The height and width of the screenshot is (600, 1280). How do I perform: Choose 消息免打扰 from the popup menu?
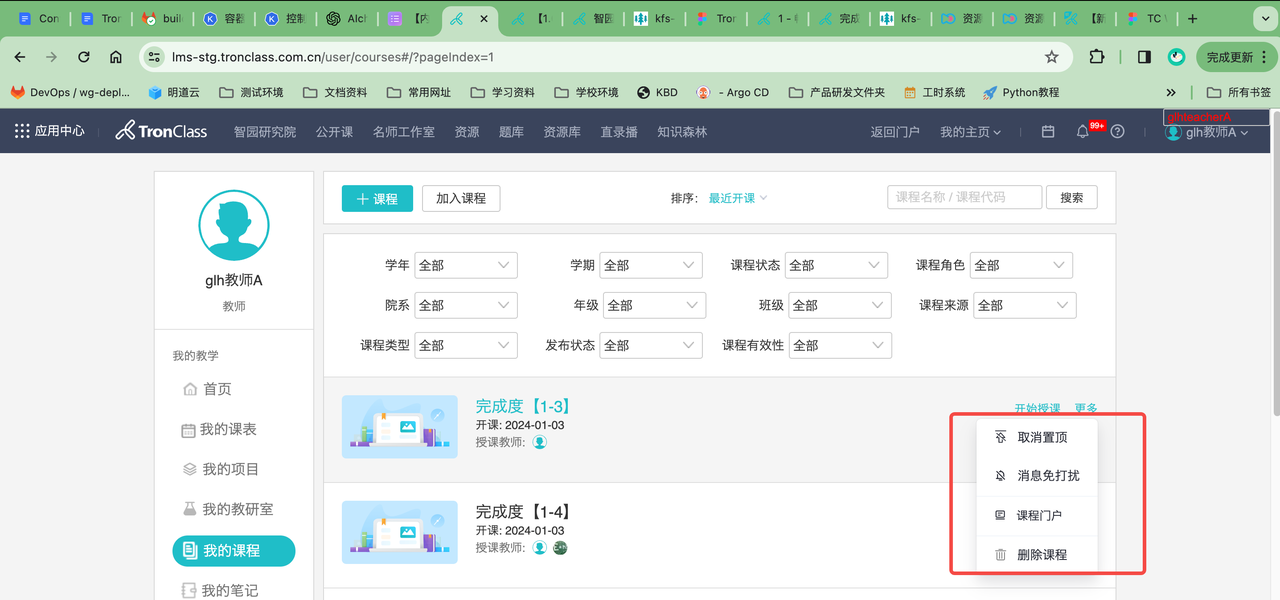pyautogui.click(x=1047, y=476)
